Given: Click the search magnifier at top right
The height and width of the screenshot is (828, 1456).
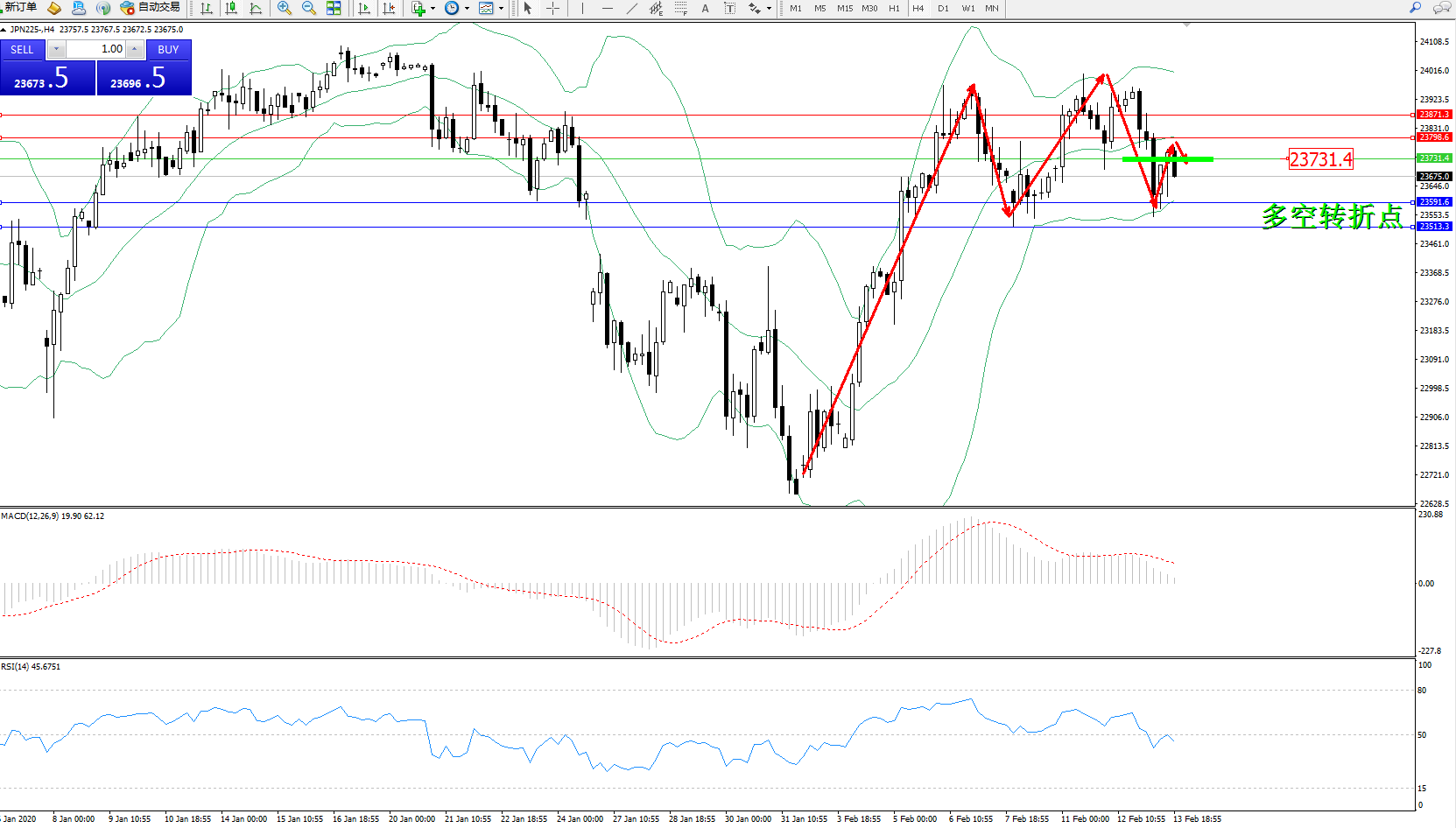Looking at the screenshot, I should pos(1415,8).
